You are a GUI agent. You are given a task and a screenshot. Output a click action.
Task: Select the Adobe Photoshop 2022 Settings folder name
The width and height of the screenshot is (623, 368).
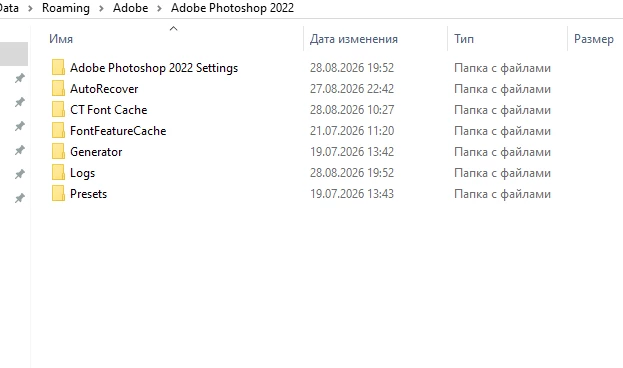coord(154,68)
